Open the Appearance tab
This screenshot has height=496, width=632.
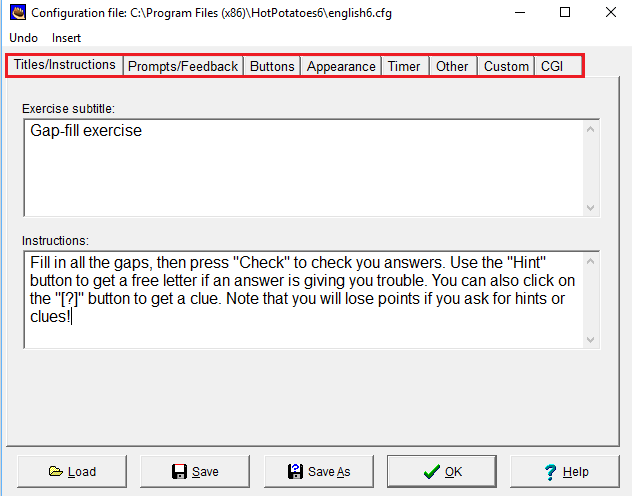click(x=341, y=66)
